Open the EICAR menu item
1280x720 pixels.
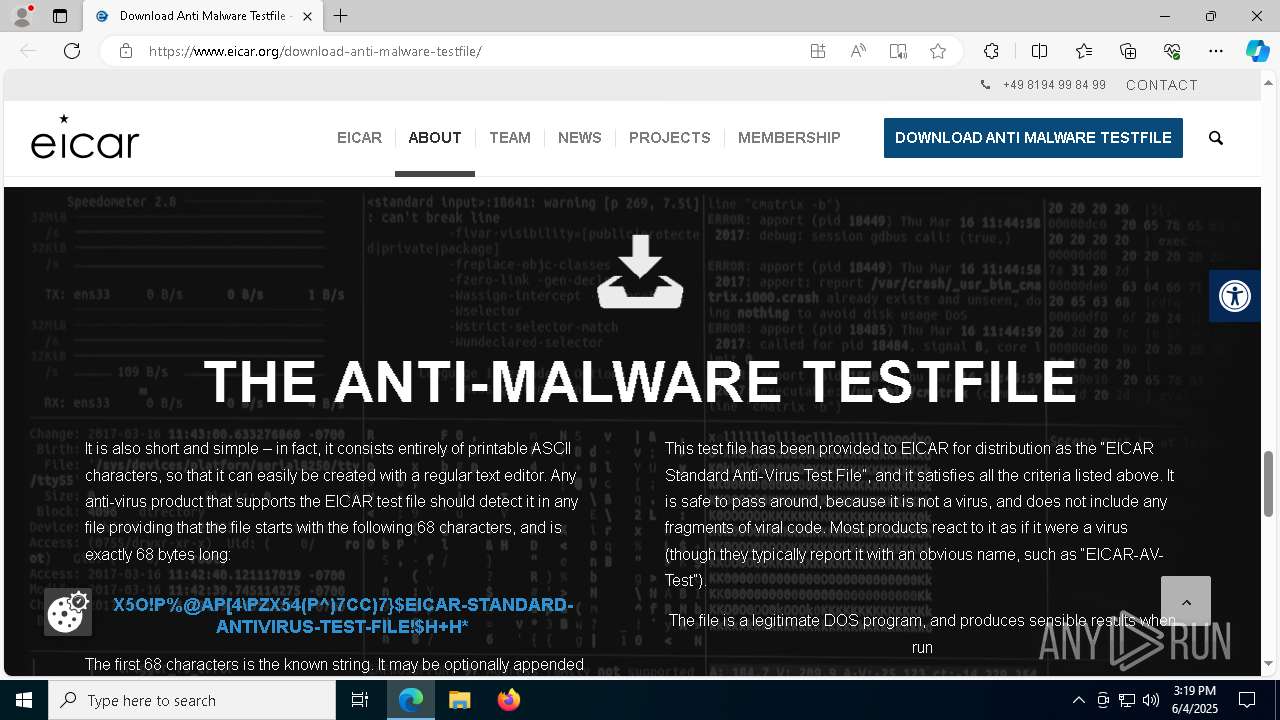point(359,138)
